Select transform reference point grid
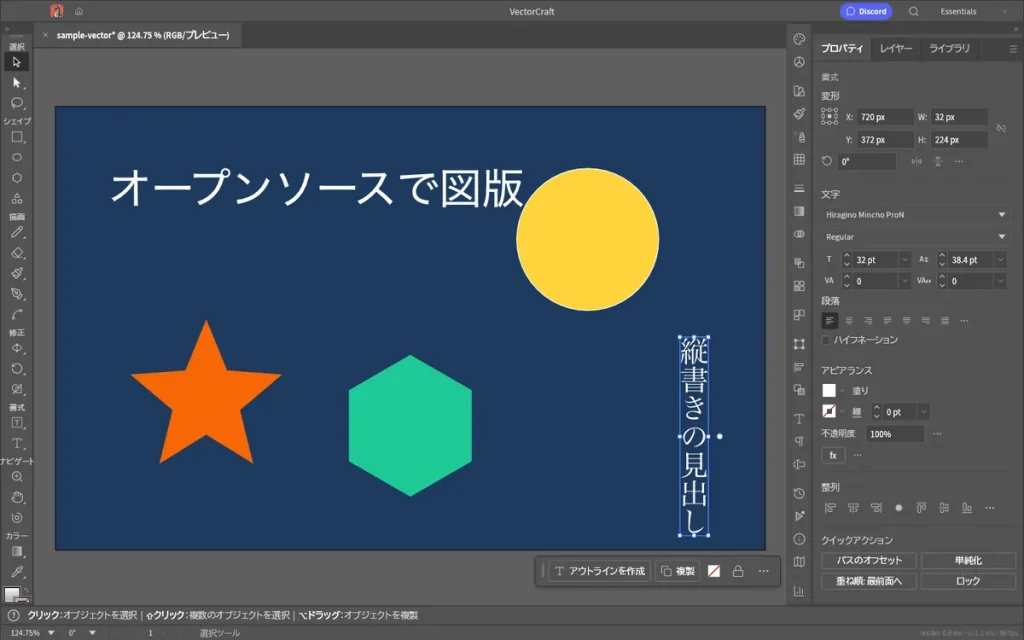 (829, 117)
